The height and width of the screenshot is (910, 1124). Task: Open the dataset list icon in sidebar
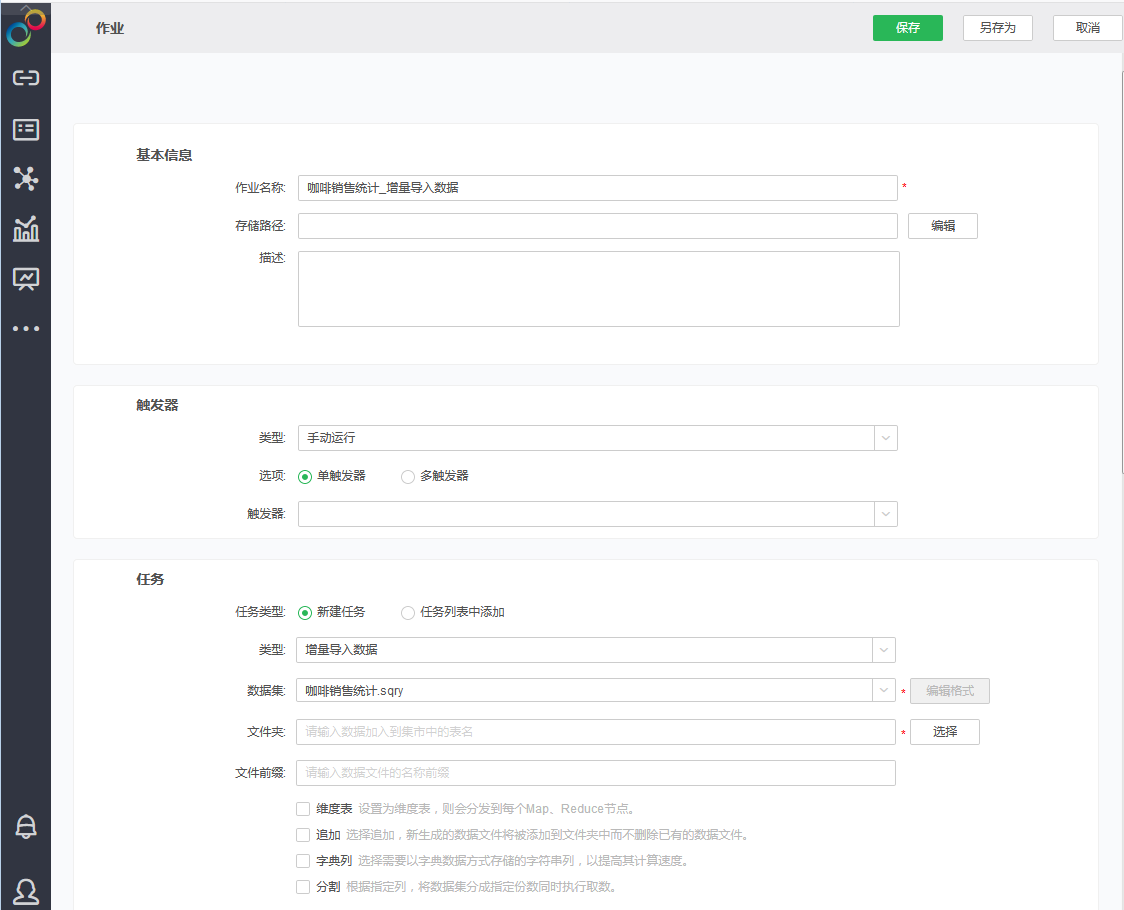(x=25, y=129)
